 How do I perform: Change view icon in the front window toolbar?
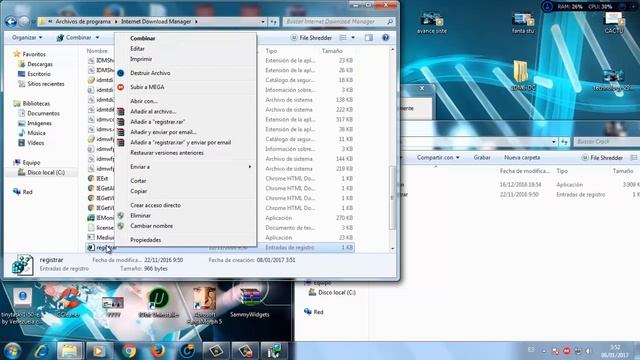click(x=343, y=38)
